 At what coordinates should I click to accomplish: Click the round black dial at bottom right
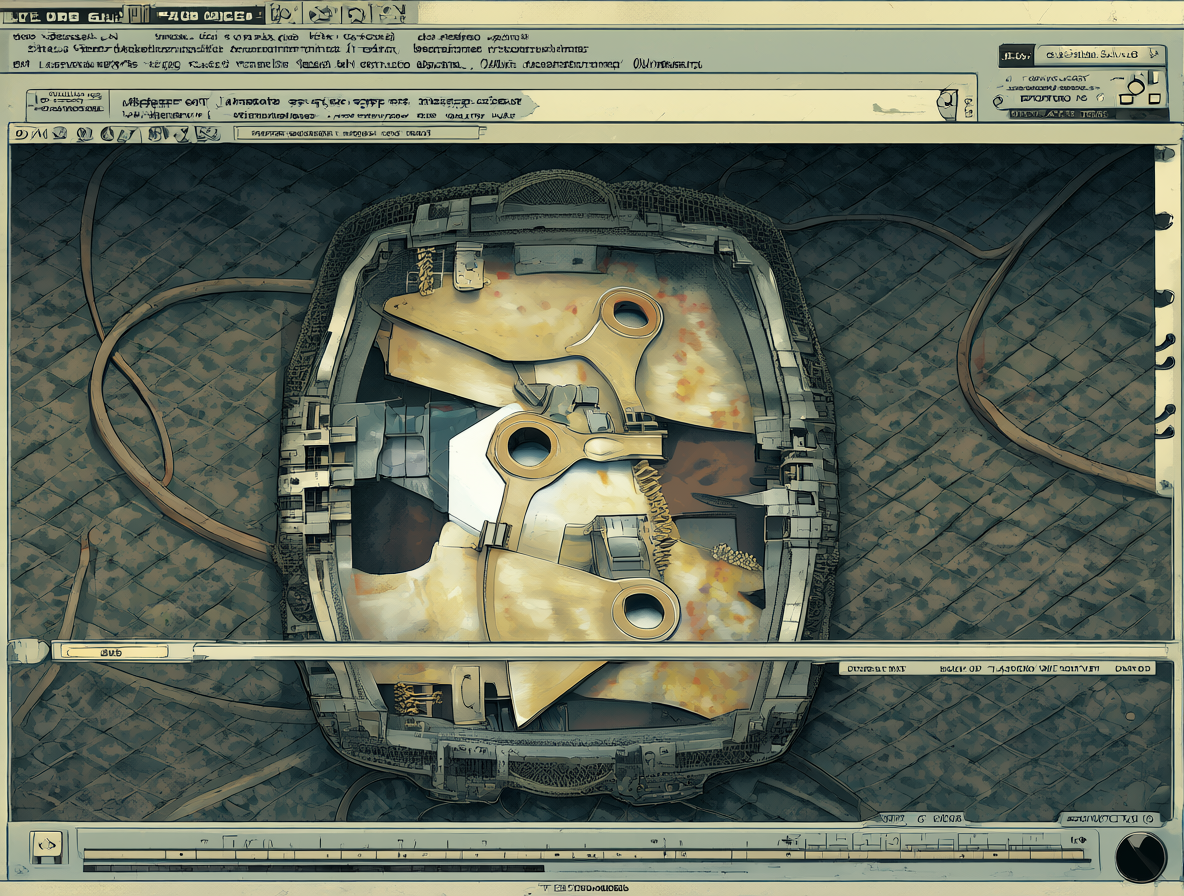click(x=1140, y=857)
